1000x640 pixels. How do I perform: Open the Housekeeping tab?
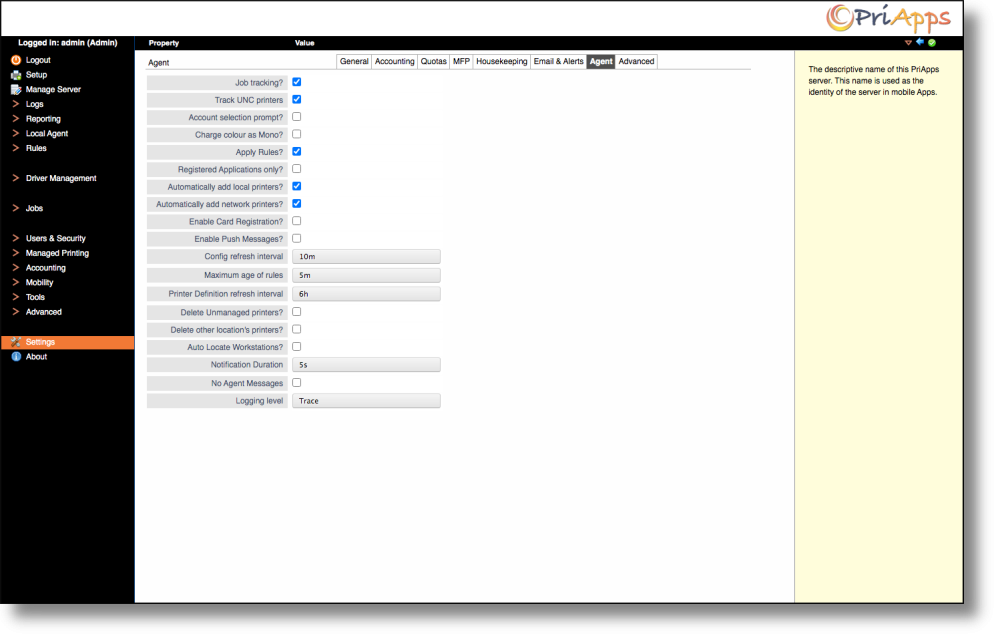tap(501, 61)
